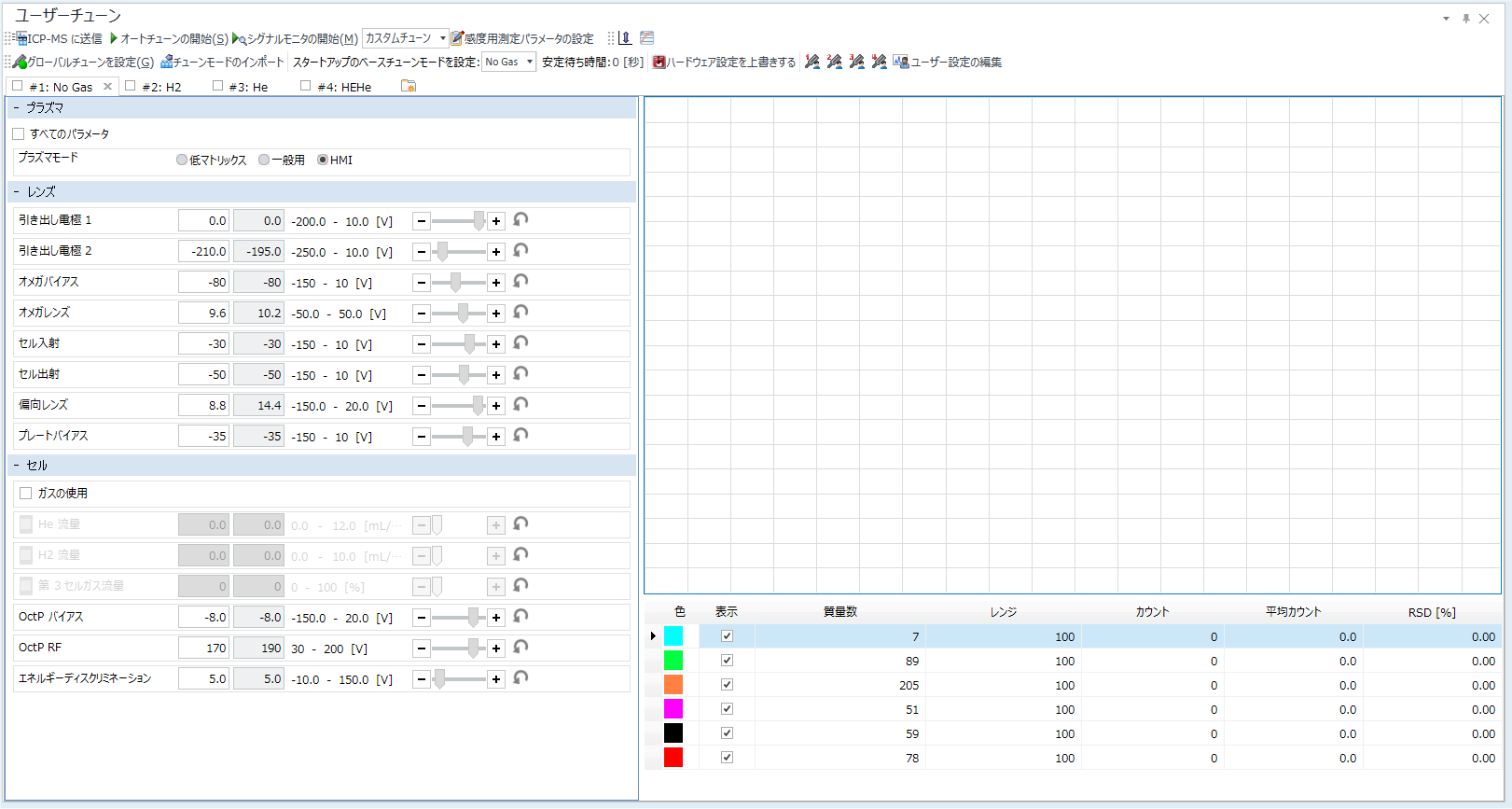
Task: Click the 偏向レンズ slider track
Action: [459, 406]
